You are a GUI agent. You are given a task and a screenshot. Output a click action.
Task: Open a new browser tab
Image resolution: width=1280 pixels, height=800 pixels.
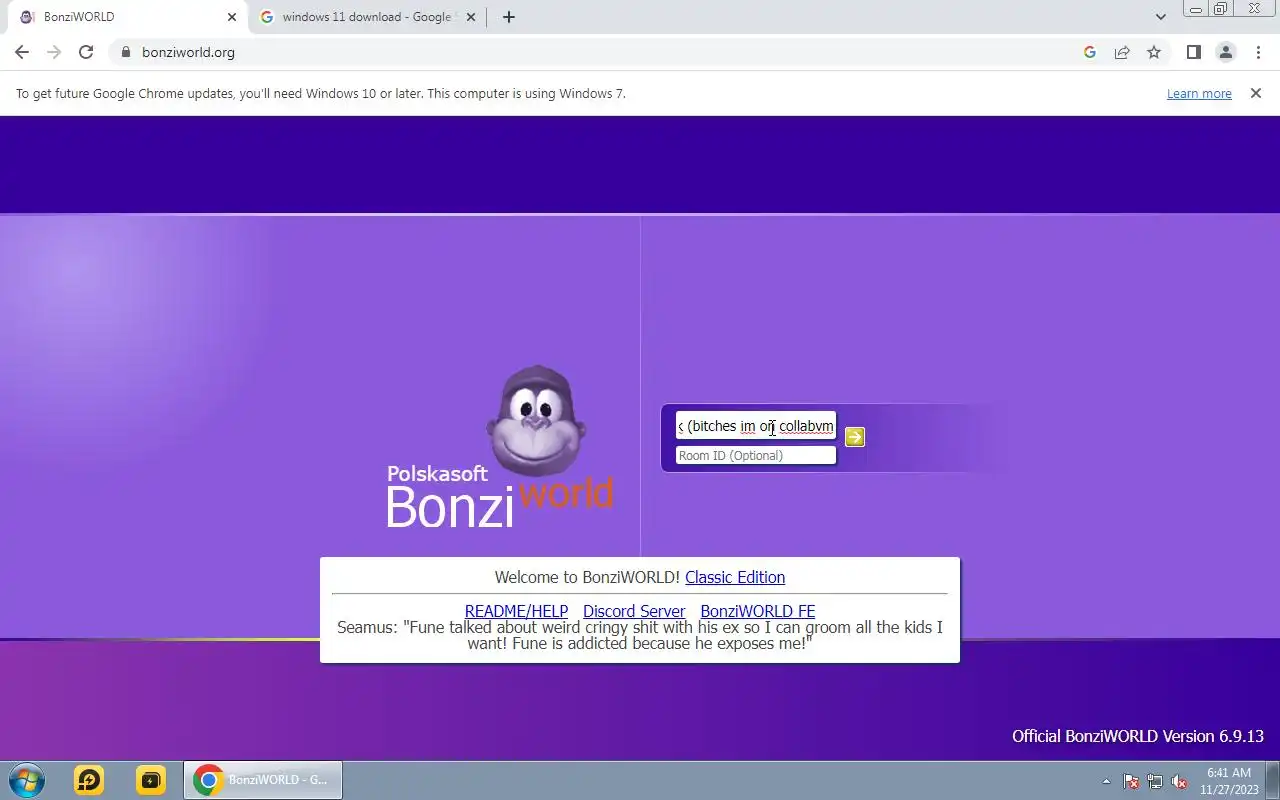(509, 17)
